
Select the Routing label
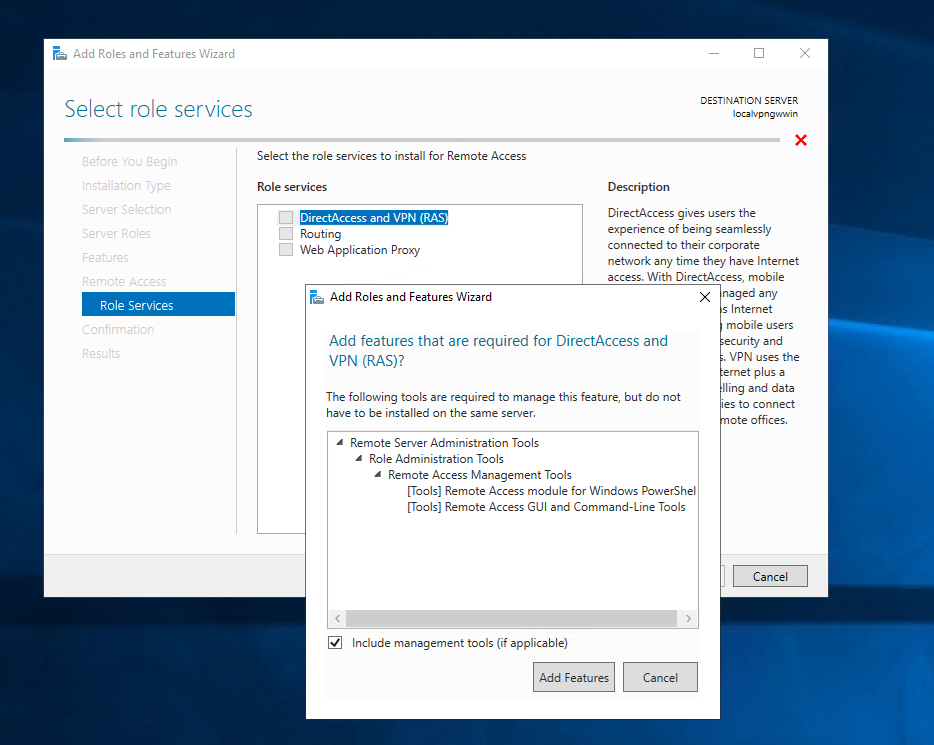click(320, 233)
